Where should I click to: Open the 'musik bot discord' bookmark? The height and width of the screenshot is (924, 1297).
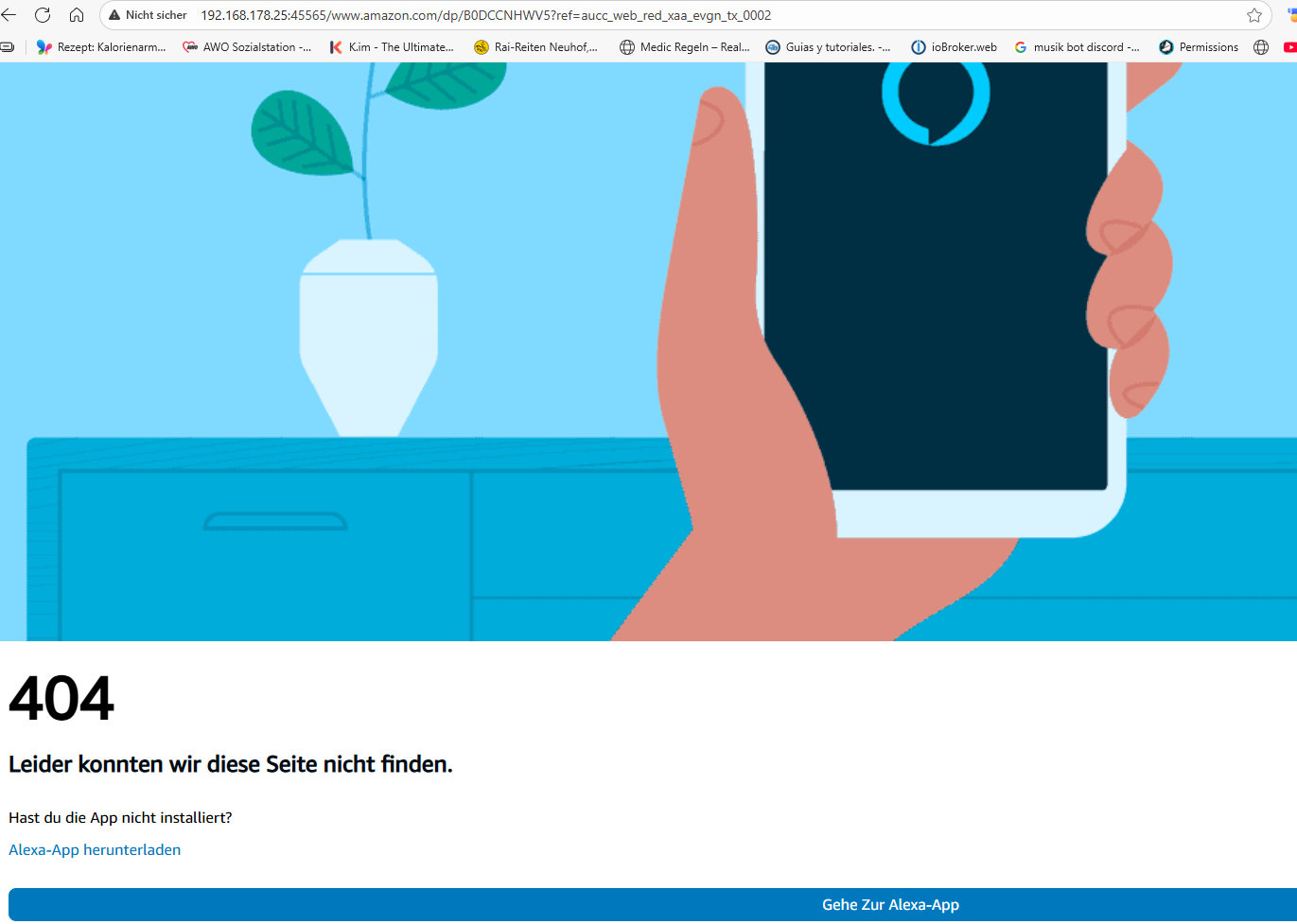coord(1077,47)
